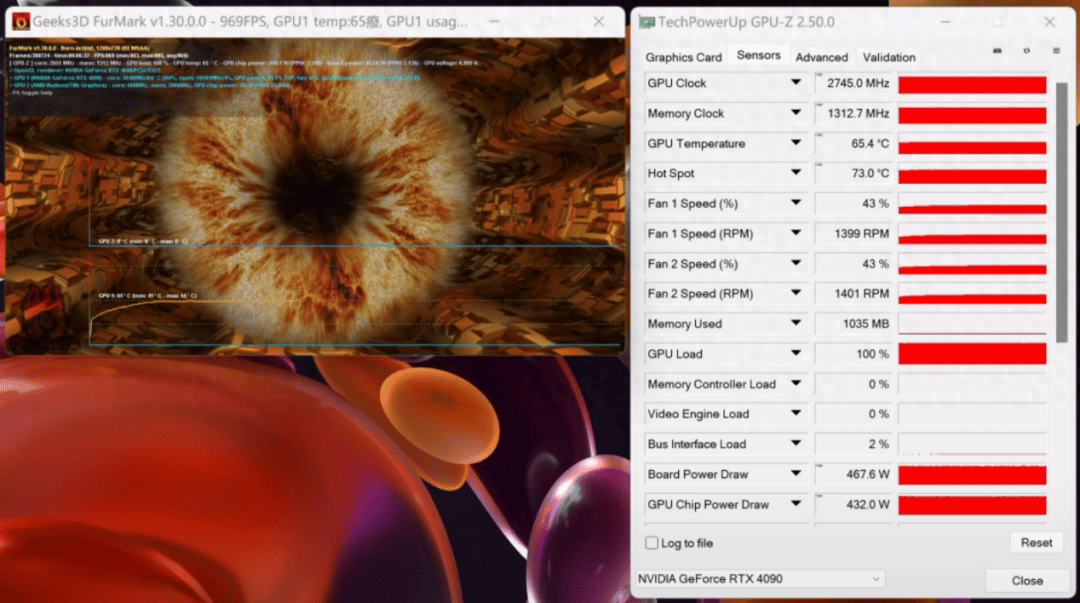Minimize the FurMark window
Screen dimensions: 1080x603
tap(494, 21)
